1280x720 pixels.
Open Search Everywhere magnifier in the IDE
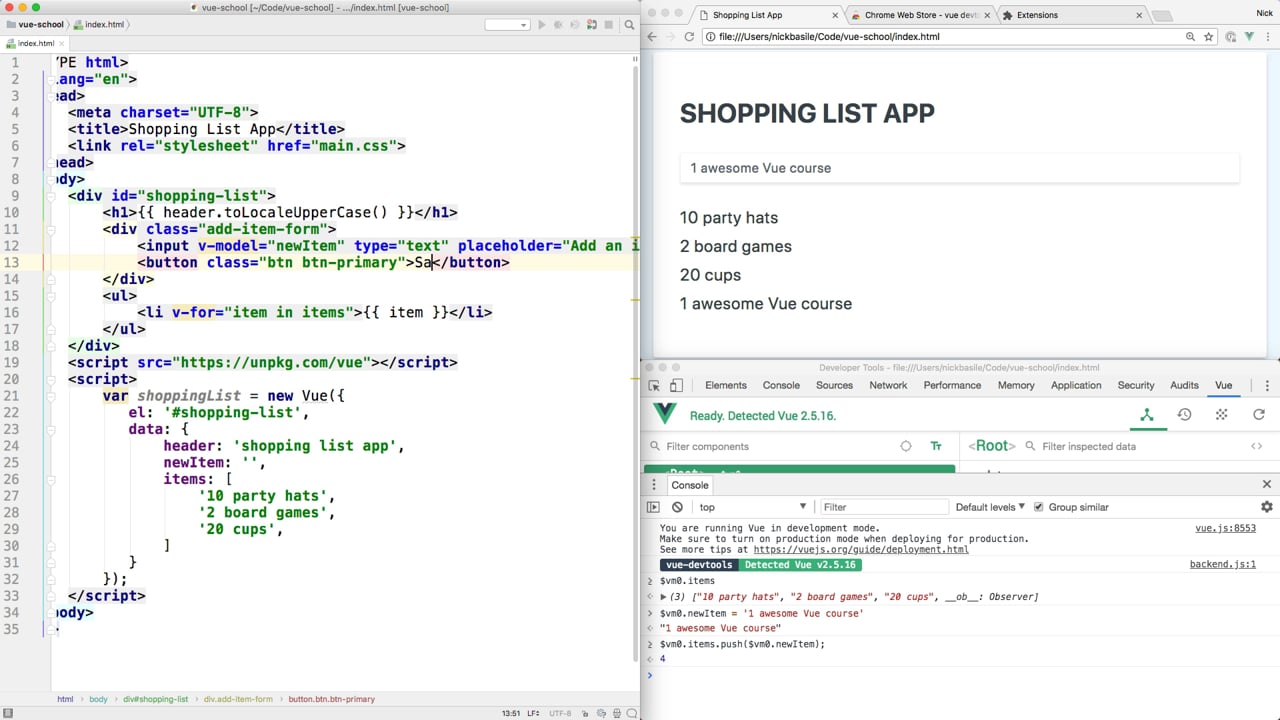click(x=628, y=25)
